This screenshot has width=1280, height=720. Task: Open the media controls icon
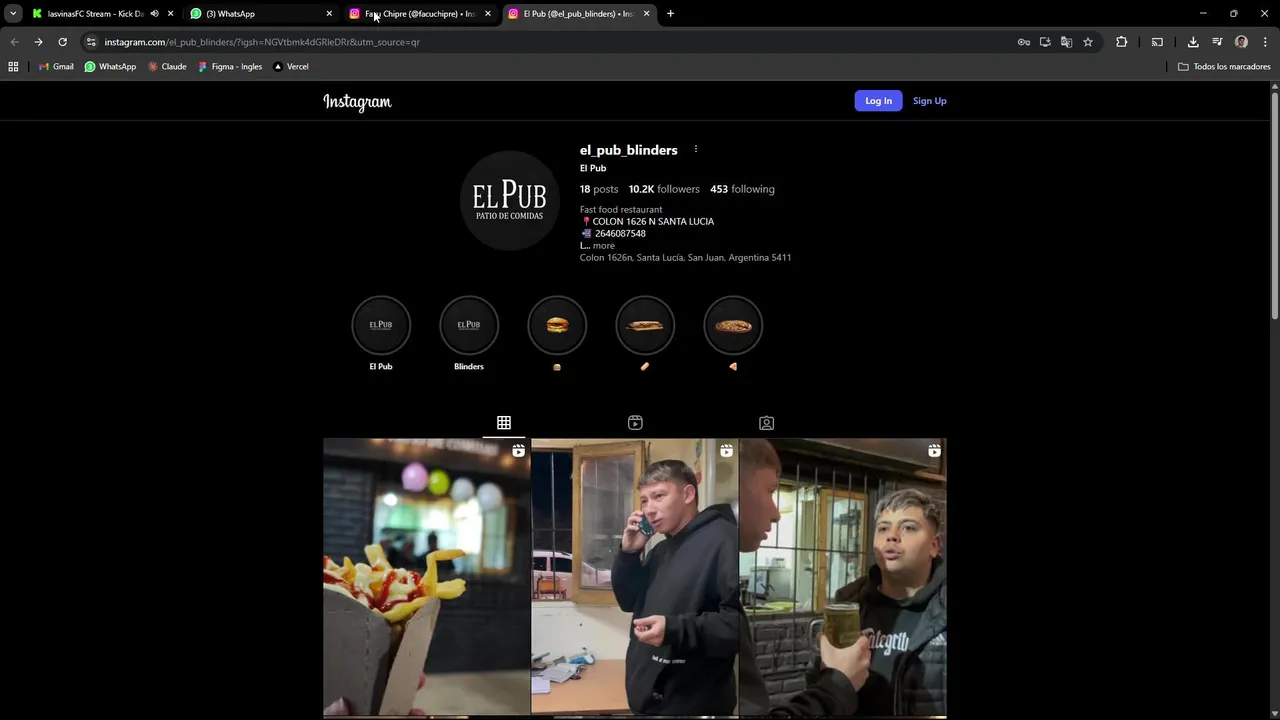[1217, 42]
